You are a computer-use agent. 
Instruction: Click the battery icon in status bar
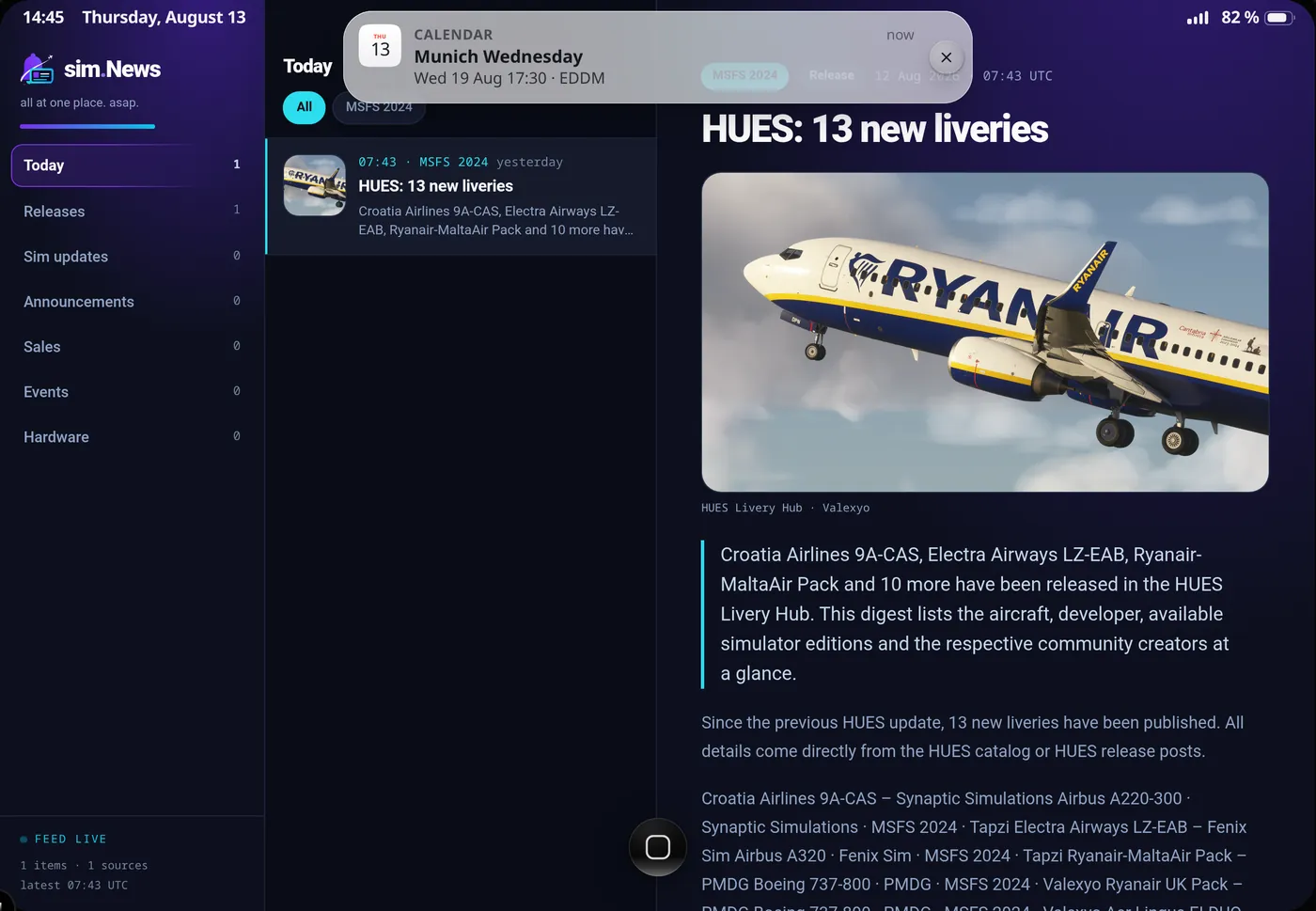[1279, 18]
